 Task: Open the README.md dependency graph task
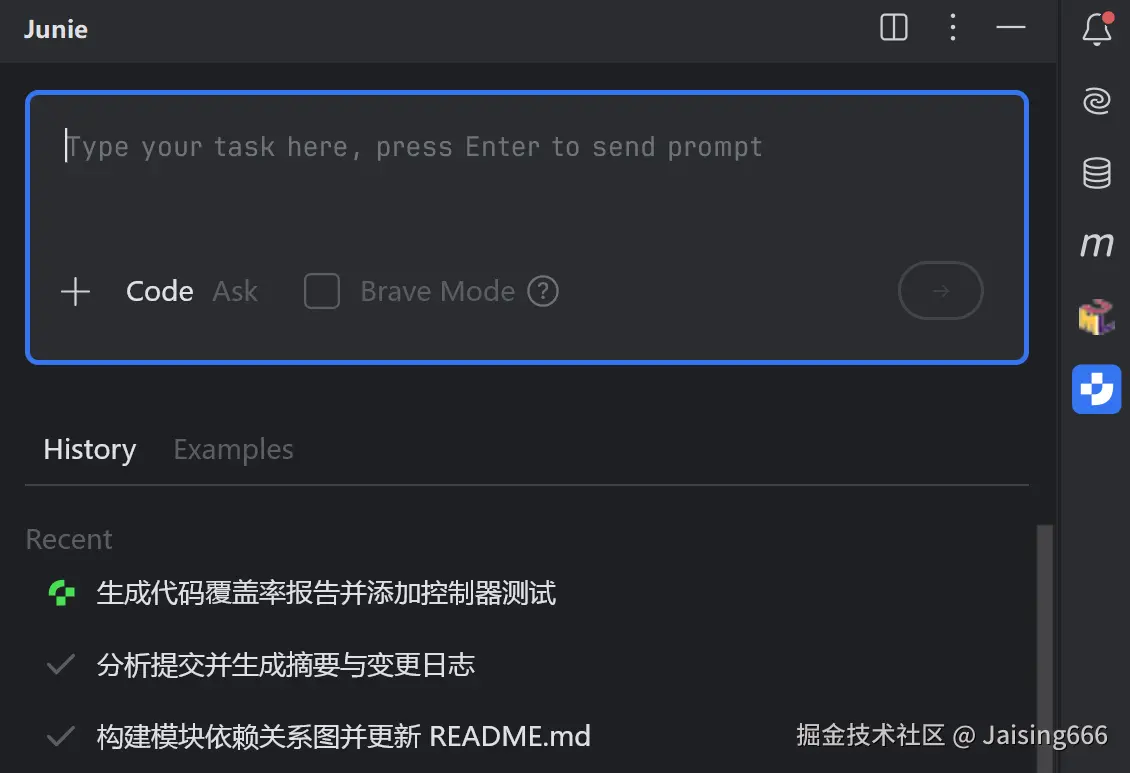click(x=343, y=736)
